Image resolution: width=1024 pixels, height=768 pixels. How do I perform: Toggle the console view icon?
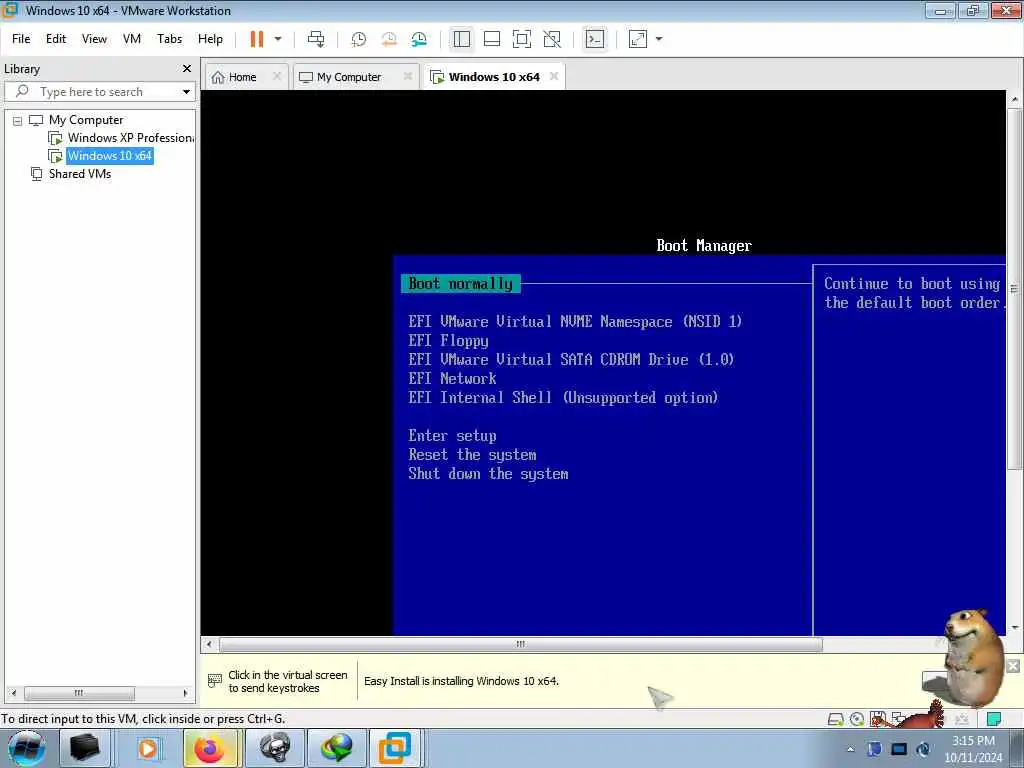tap(594, 39)
